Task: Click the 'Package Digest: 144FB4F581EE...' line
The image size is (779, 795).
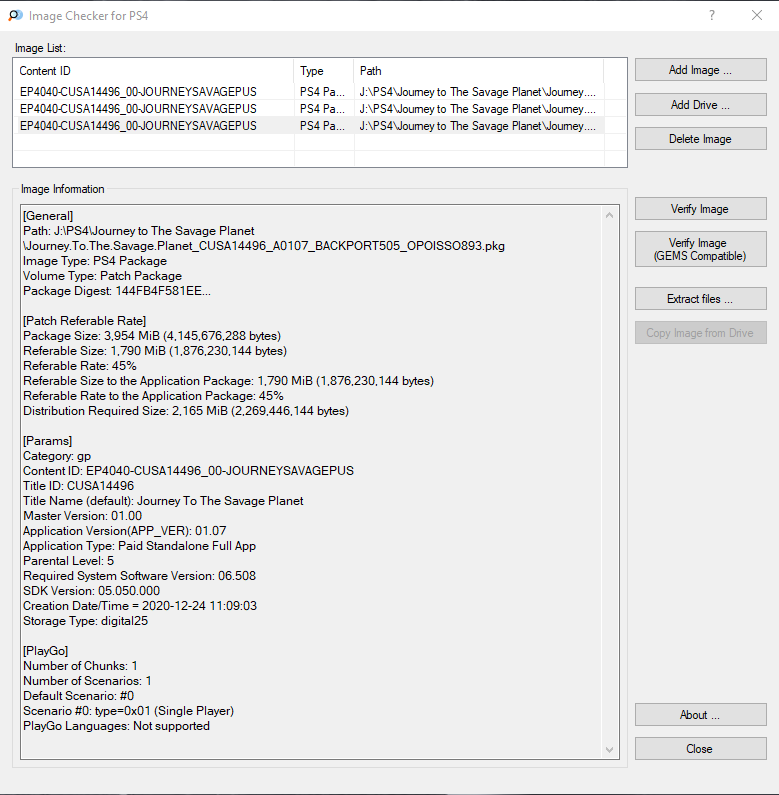Action: (117, 291)
